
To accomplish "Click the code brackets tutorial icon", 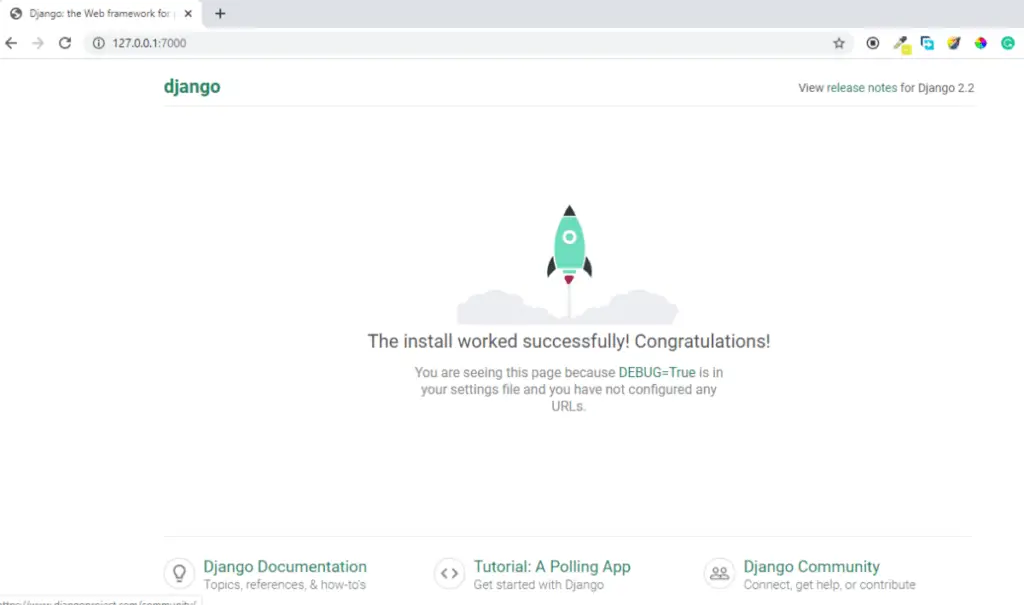I will (x=449, y=574).
